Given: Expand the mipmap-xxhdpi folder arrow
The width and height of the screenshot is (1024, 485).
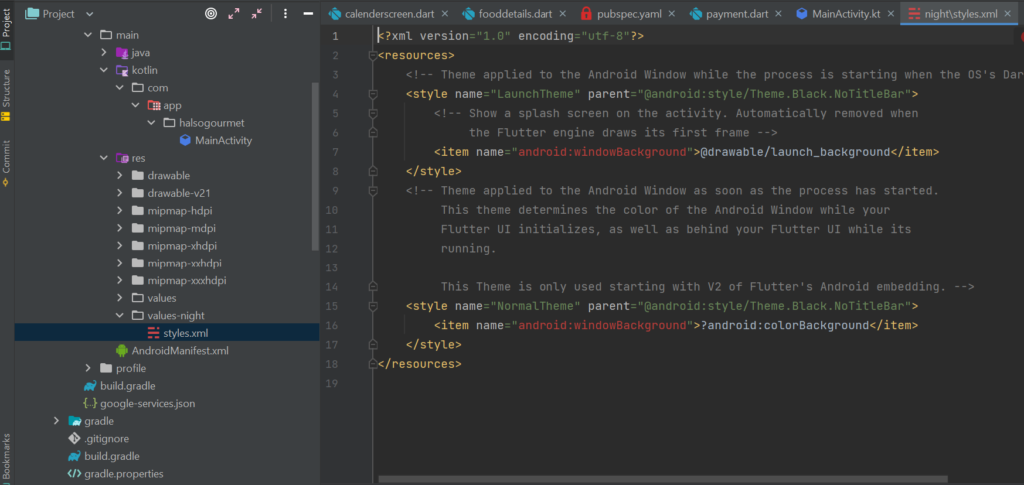Looking at the screenshot, I should pyautogui.click(x=120, y=263).
